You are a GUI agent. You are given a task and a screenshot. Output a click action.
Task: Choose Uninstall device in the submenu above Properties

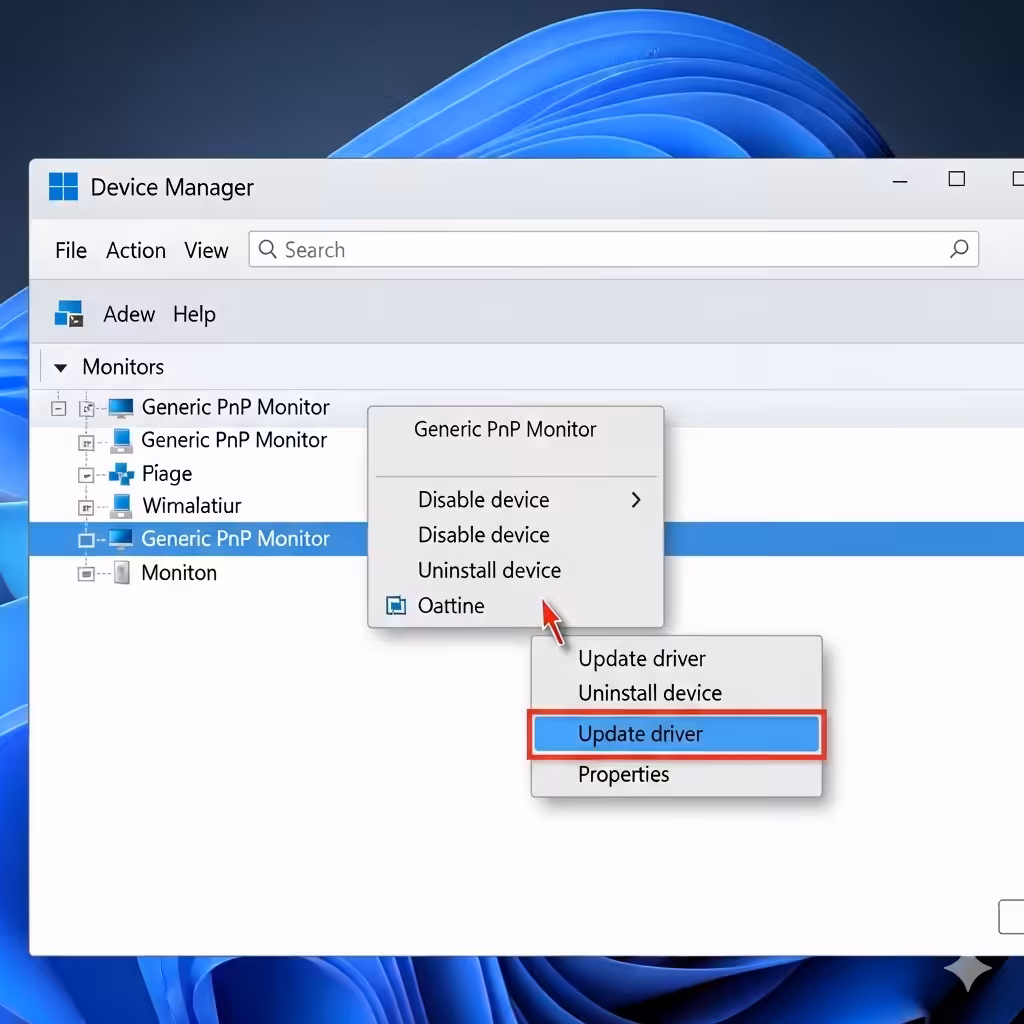[x=677, y=693]
